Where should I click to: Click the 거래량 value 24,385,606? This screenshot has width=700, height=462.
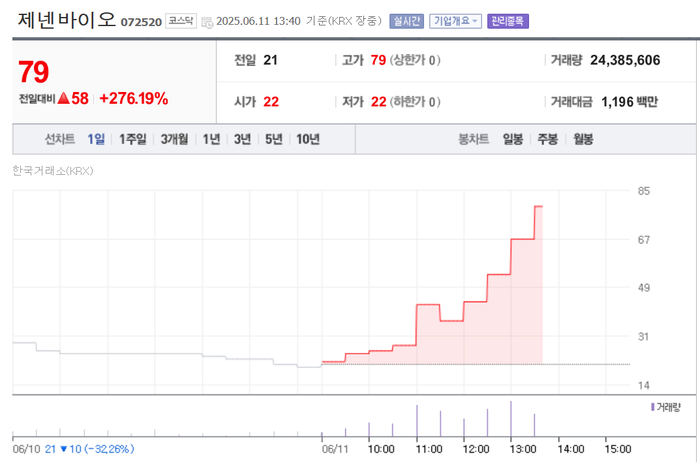[625, 60]
